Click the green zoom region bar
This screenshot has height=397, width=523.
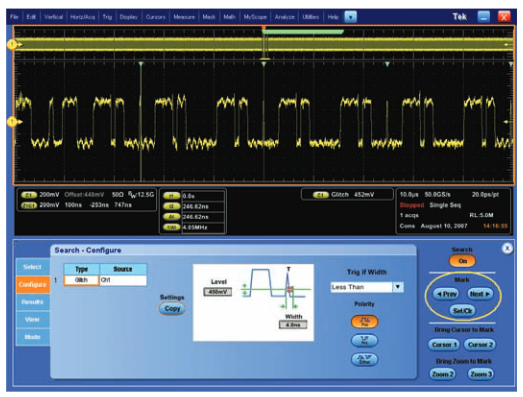[x=303, y=32]
